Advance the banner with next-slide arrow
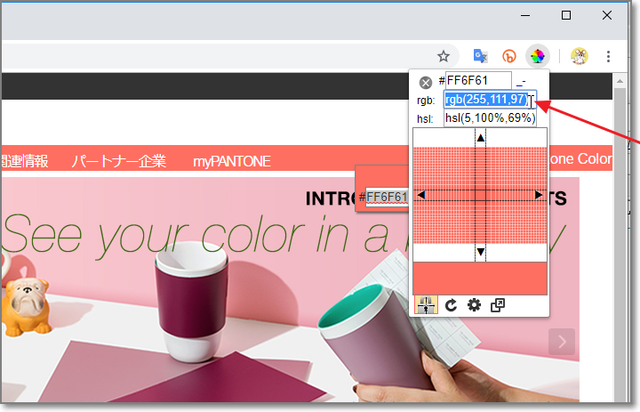 tap(562, 342)
